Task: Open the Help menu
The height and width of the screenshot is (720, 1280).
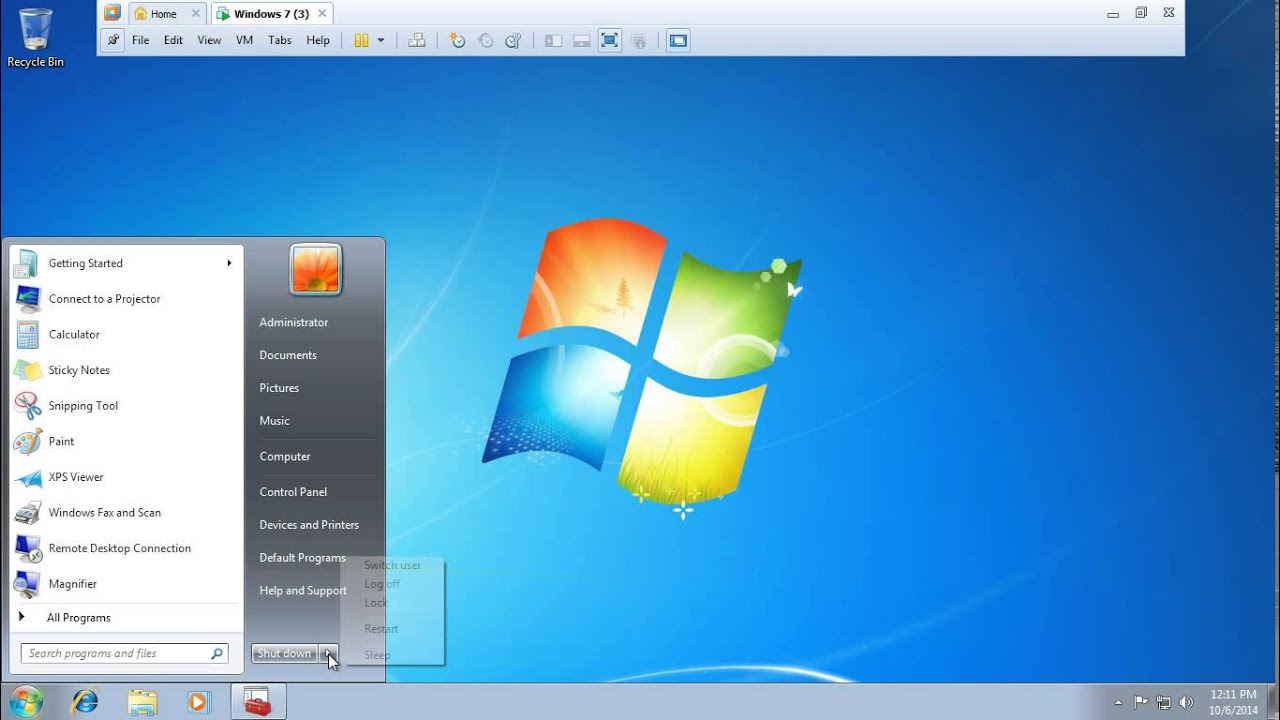Action: (318, 40)
